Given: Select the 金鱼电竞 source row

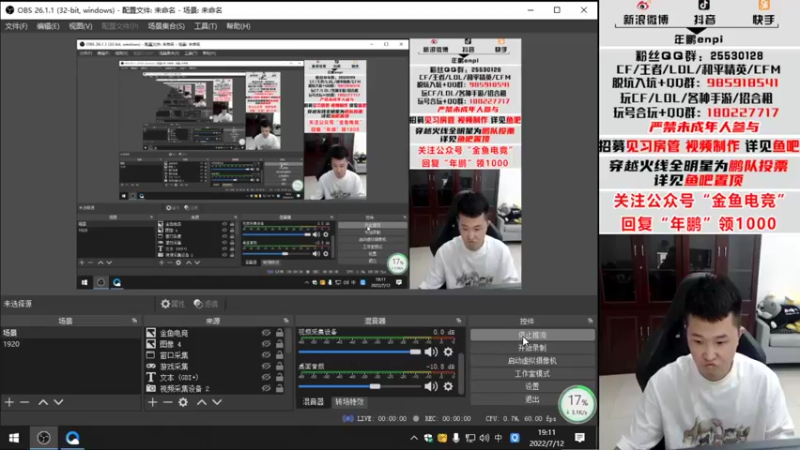Looking at the screenshot, I should click(x=216, y=333).
